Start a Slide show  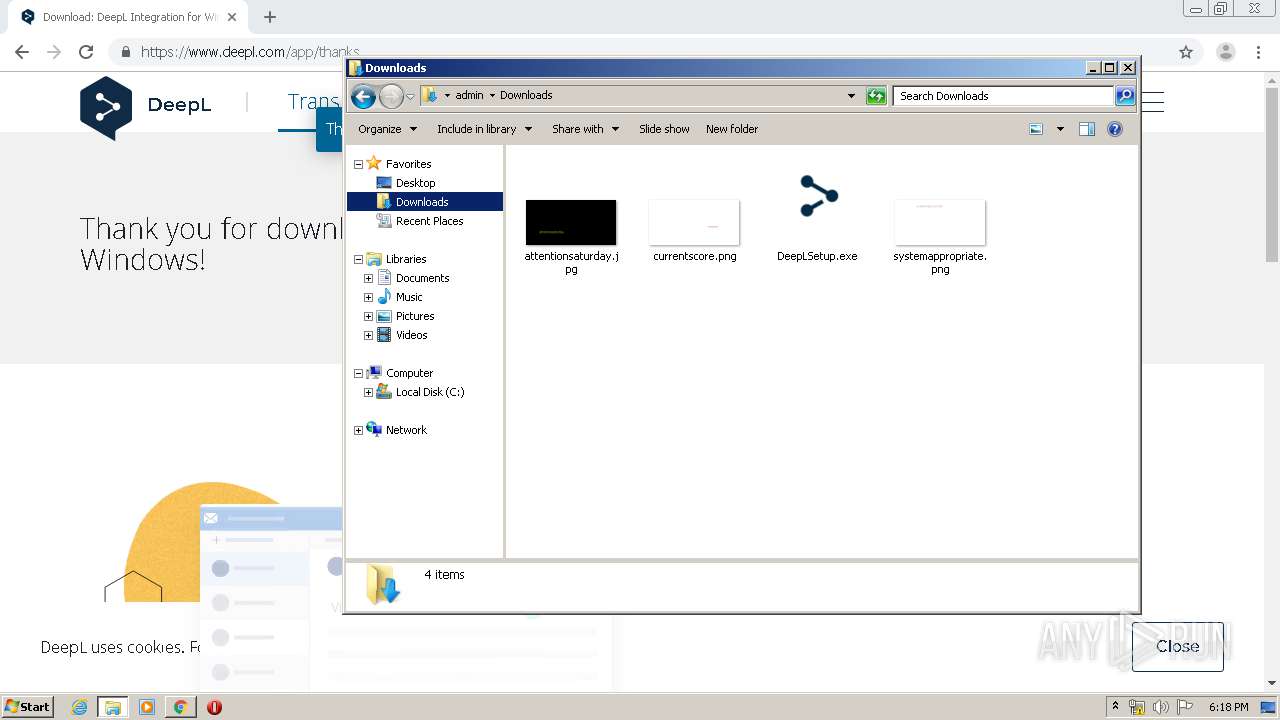664,129
